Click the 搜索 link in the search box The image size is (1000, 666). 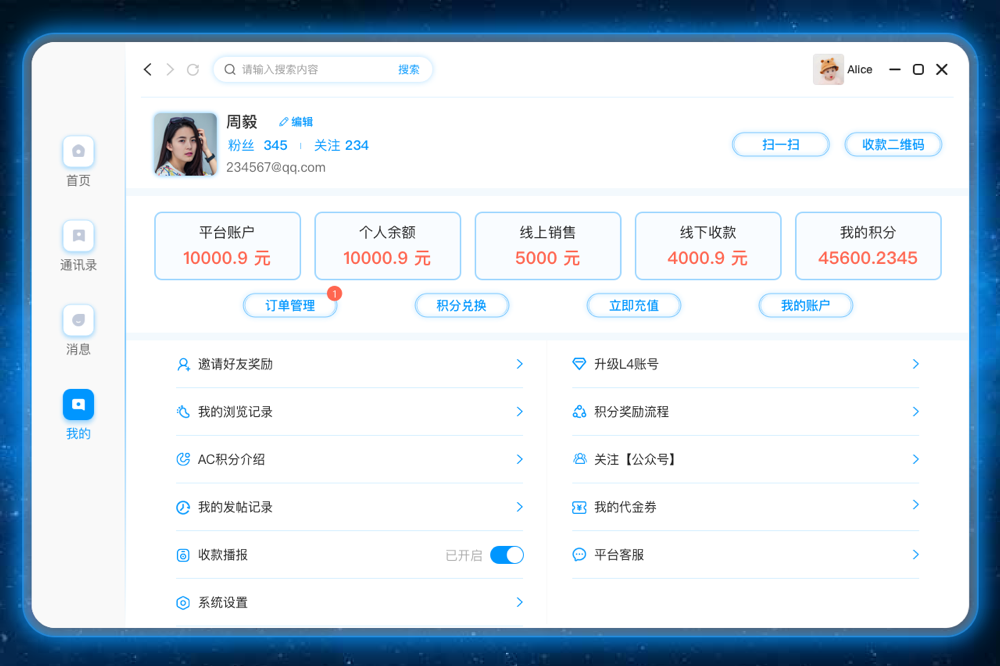point(409,70)
